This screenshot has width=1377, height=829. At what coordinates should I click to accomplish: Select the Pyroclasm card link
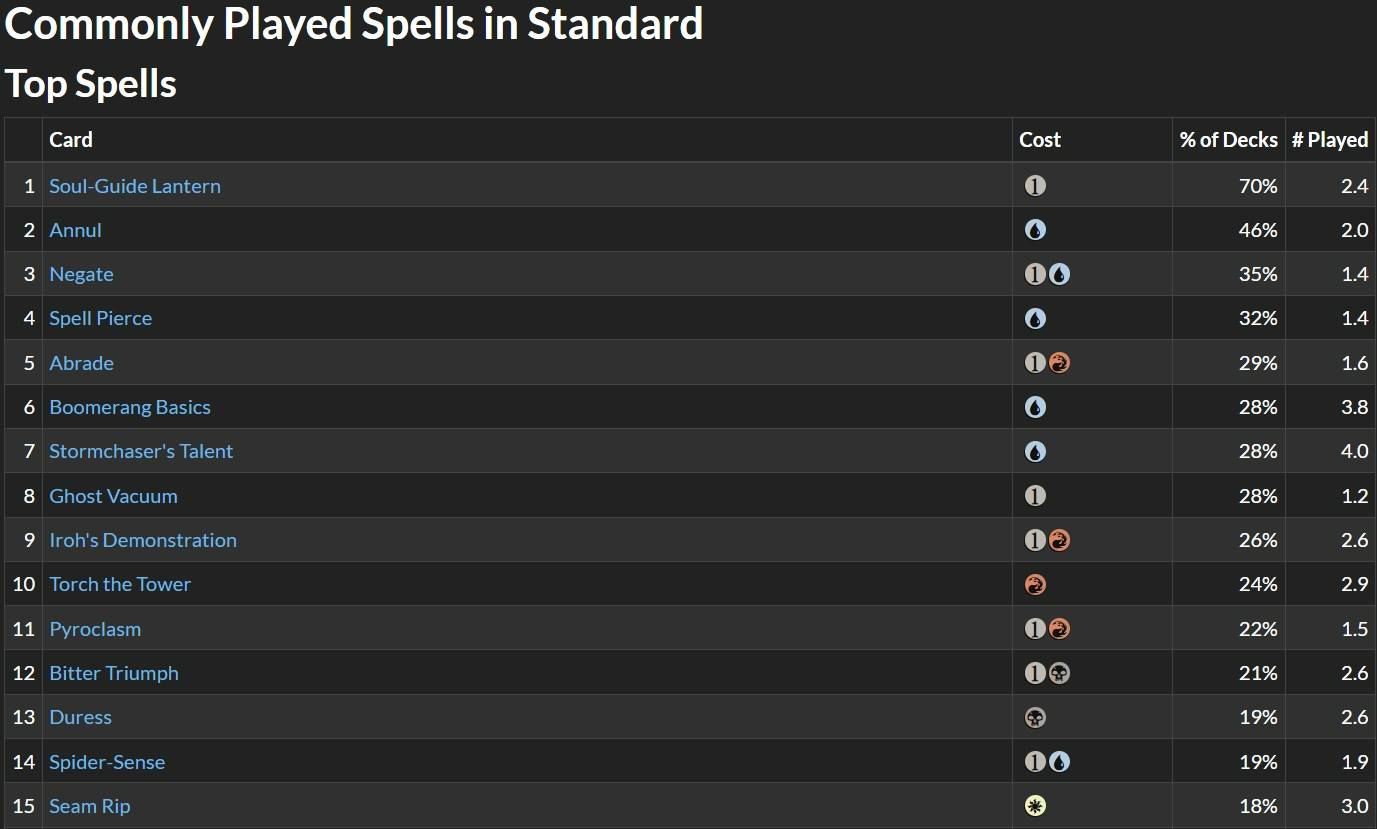[x=95, y=628]
